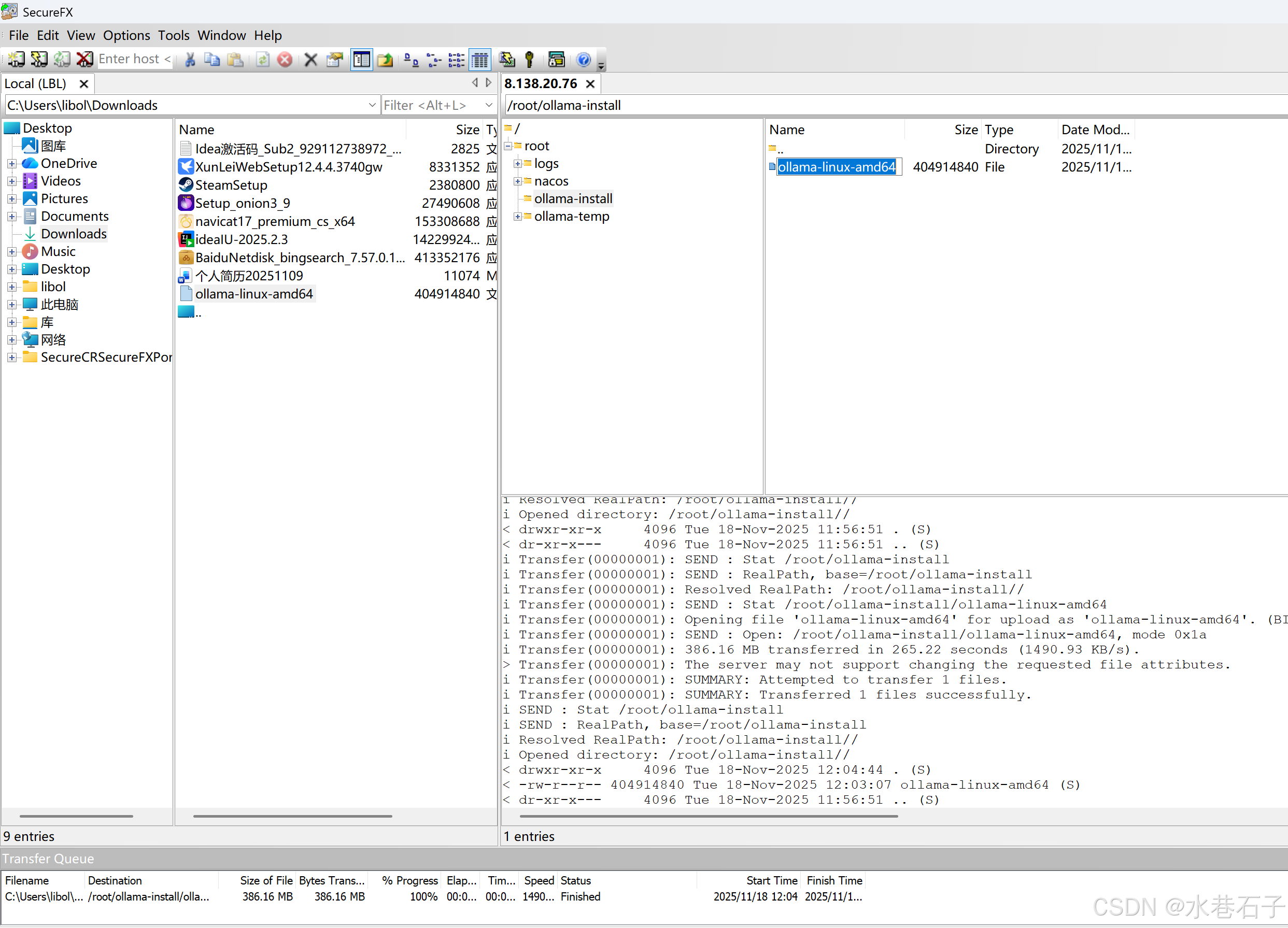Click the paste toolbar button

(x=236, y=59)
